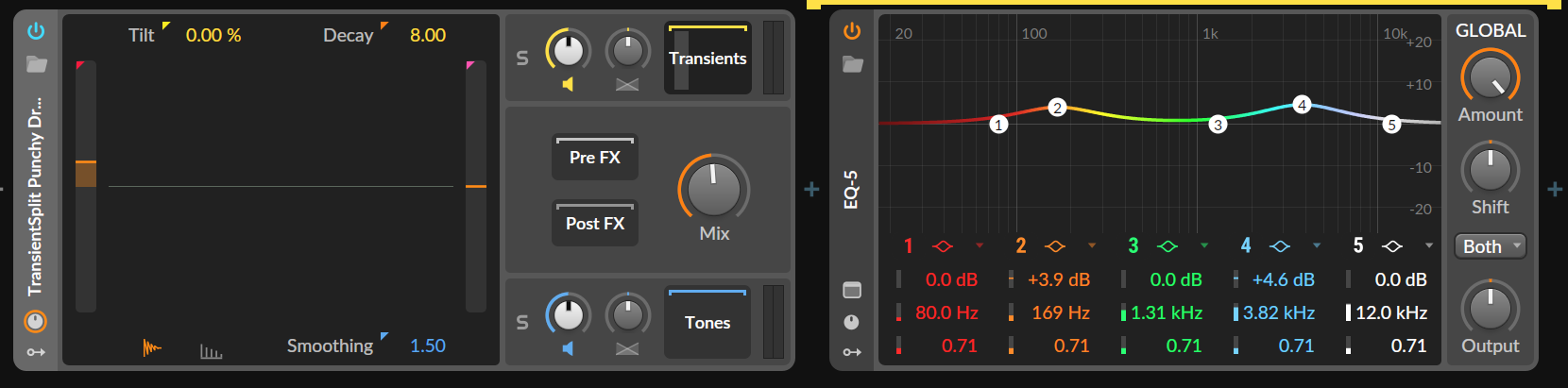Screen dimensions: 1568x388
Task: Select the Tones chain slot
Action: (707, 323)
